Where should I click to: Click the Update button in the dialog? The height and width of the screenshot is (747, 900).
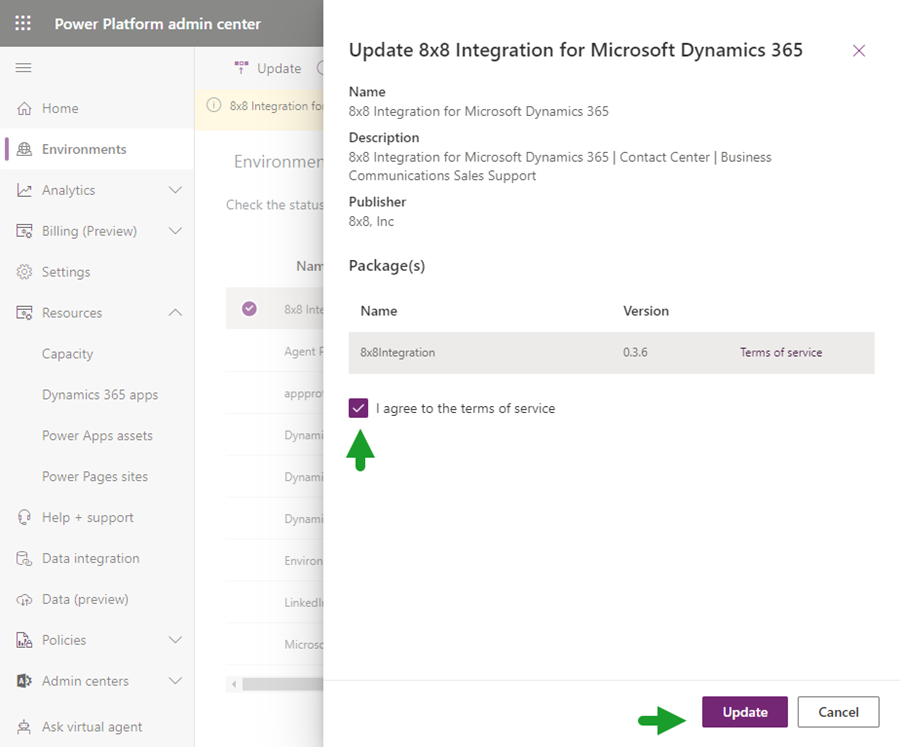tap(744, 712)
